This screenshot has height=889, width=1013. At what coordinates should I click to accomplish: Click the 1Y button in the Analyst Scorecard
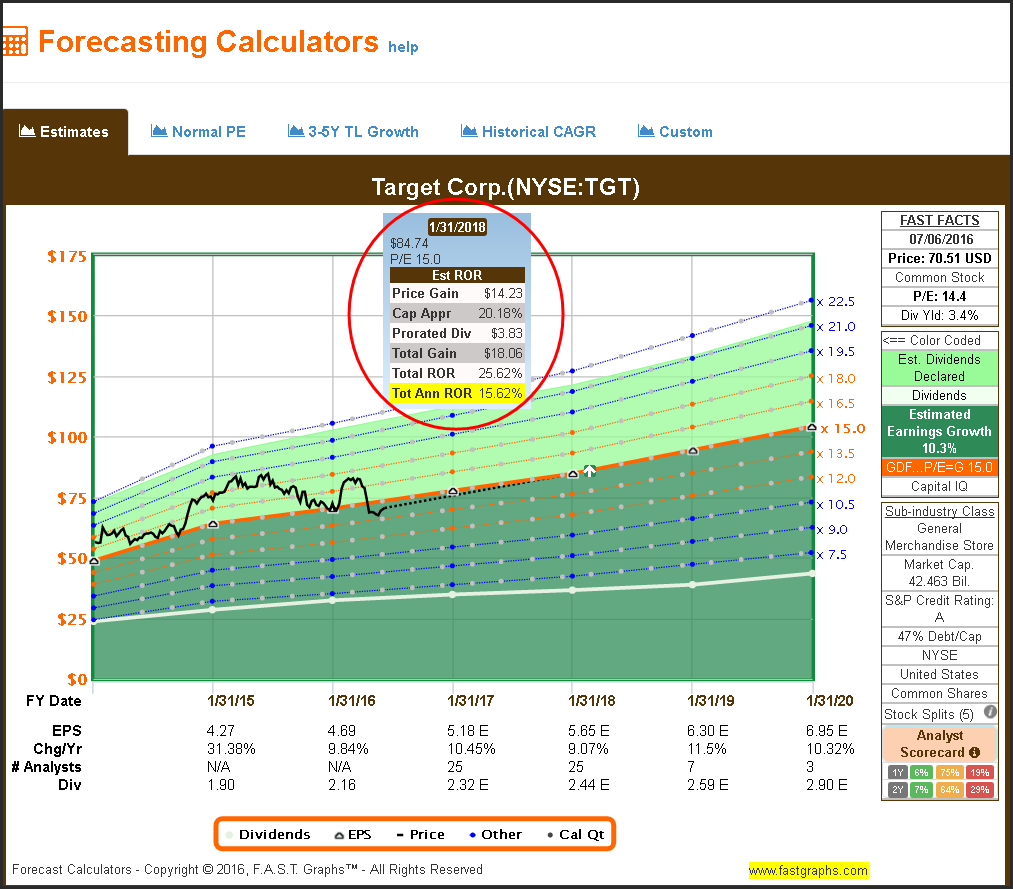tap(898, 772)
